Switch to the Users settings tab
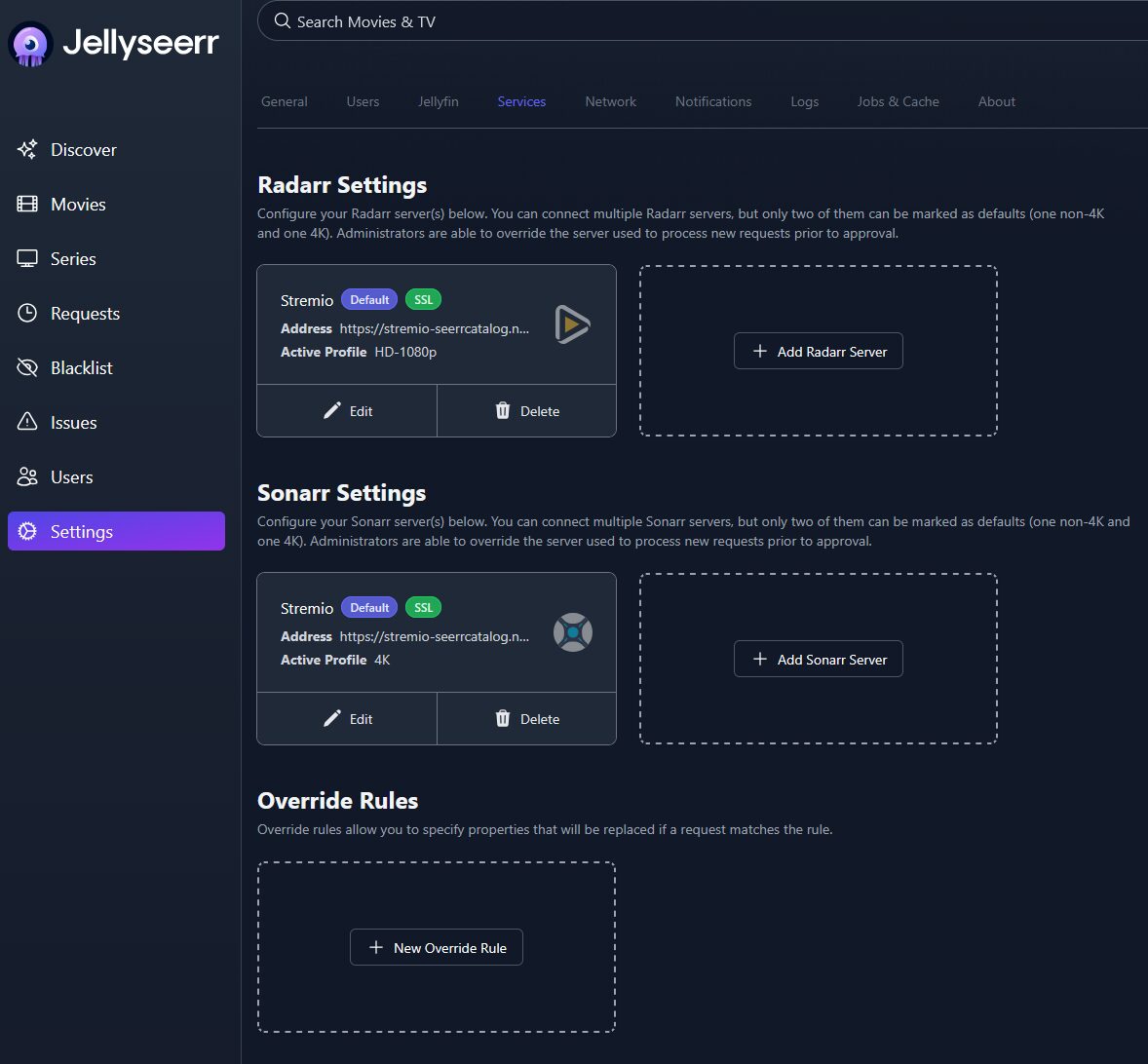 click(363, 101)
